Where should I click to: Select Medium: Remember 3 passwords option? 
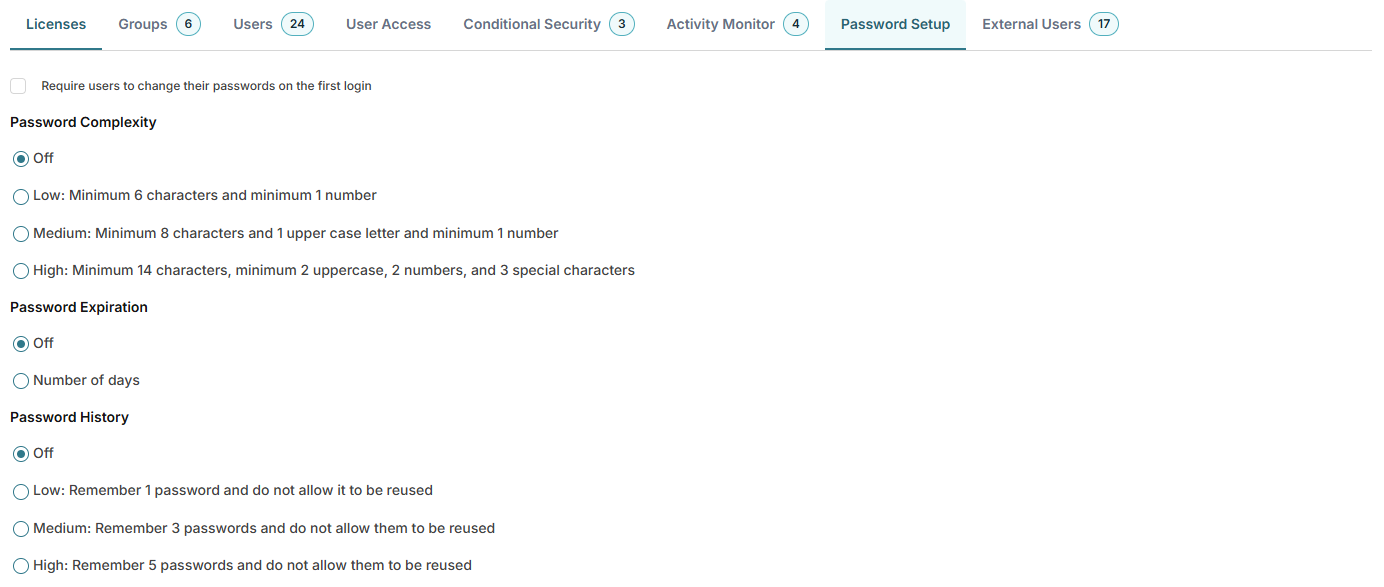point(21,529)
